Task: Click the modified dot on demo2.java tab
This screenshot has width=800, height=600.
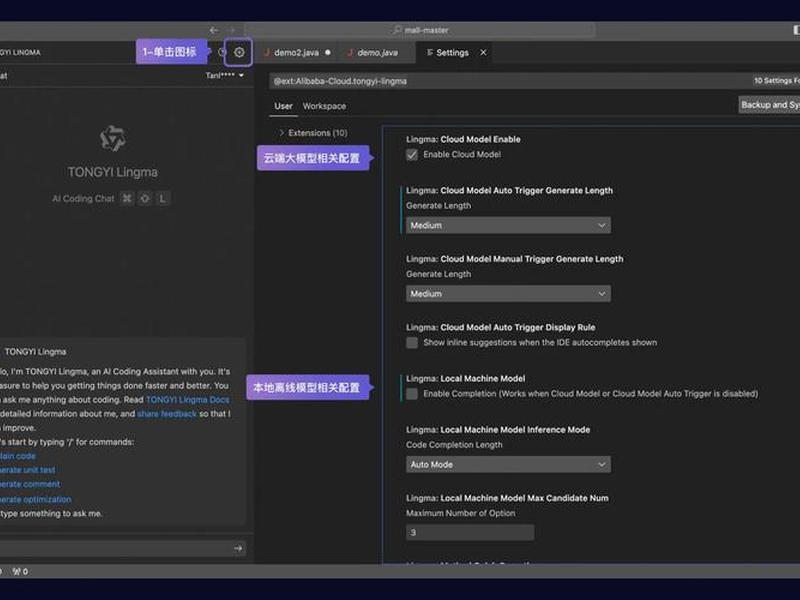Action: pyautogui.click(x=328, y=53)
